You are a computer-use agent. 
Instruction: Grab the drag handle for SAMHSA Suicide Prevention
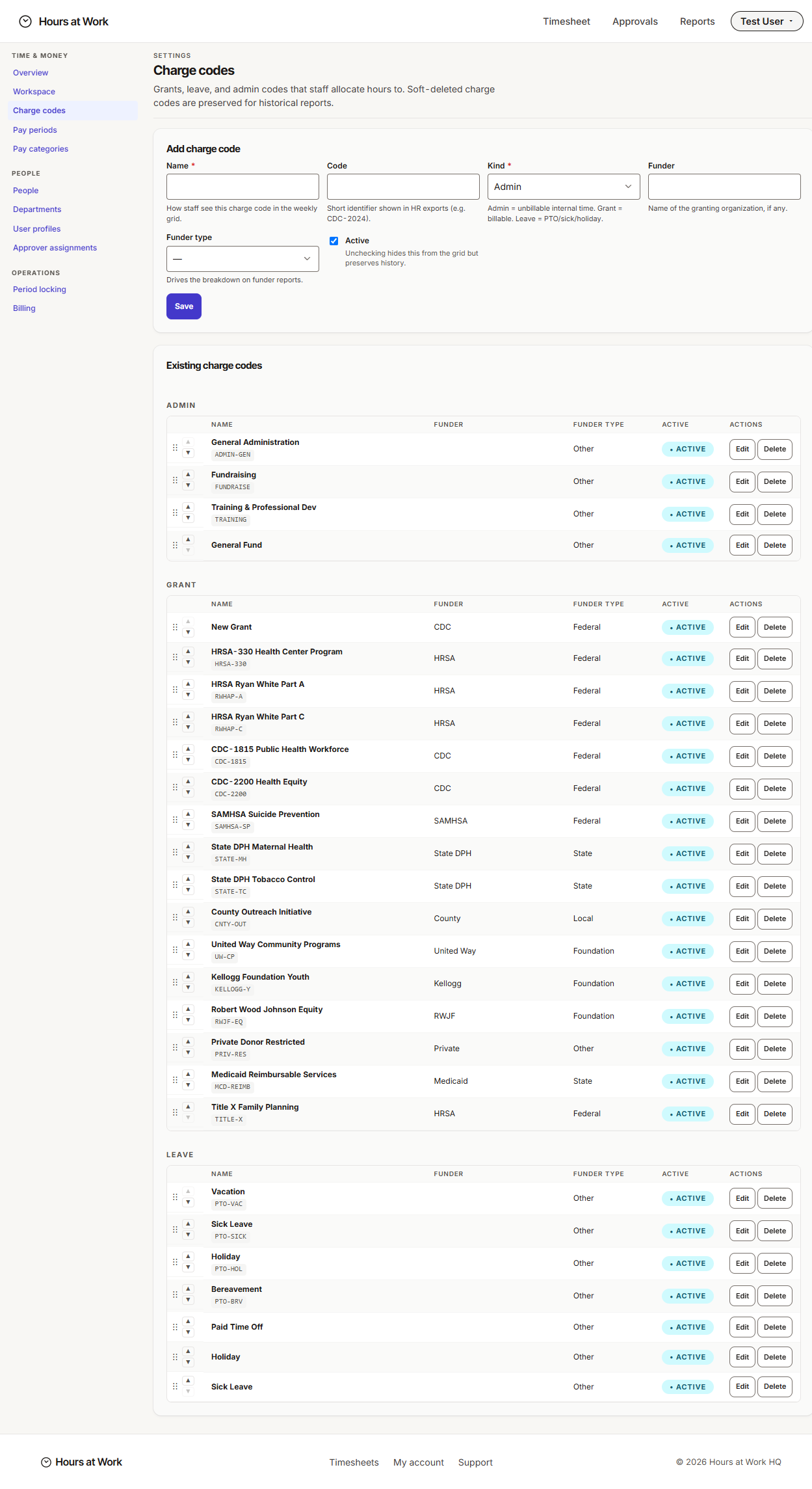coord(175,820)
